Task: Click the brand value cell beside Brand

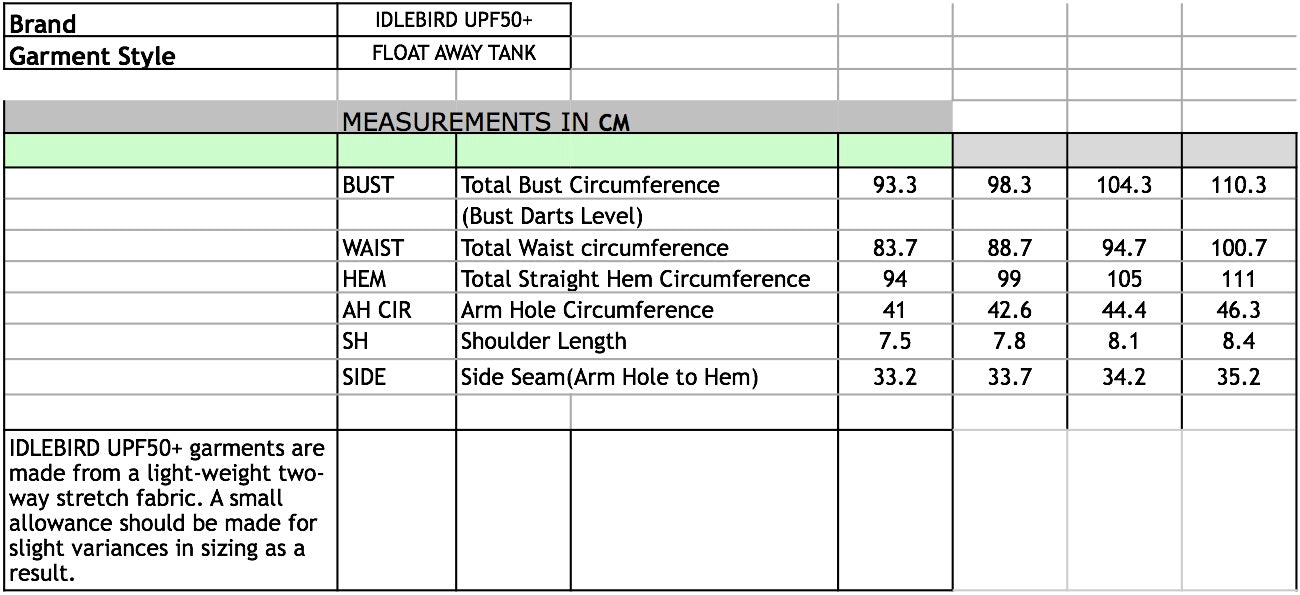Action: 454,20
